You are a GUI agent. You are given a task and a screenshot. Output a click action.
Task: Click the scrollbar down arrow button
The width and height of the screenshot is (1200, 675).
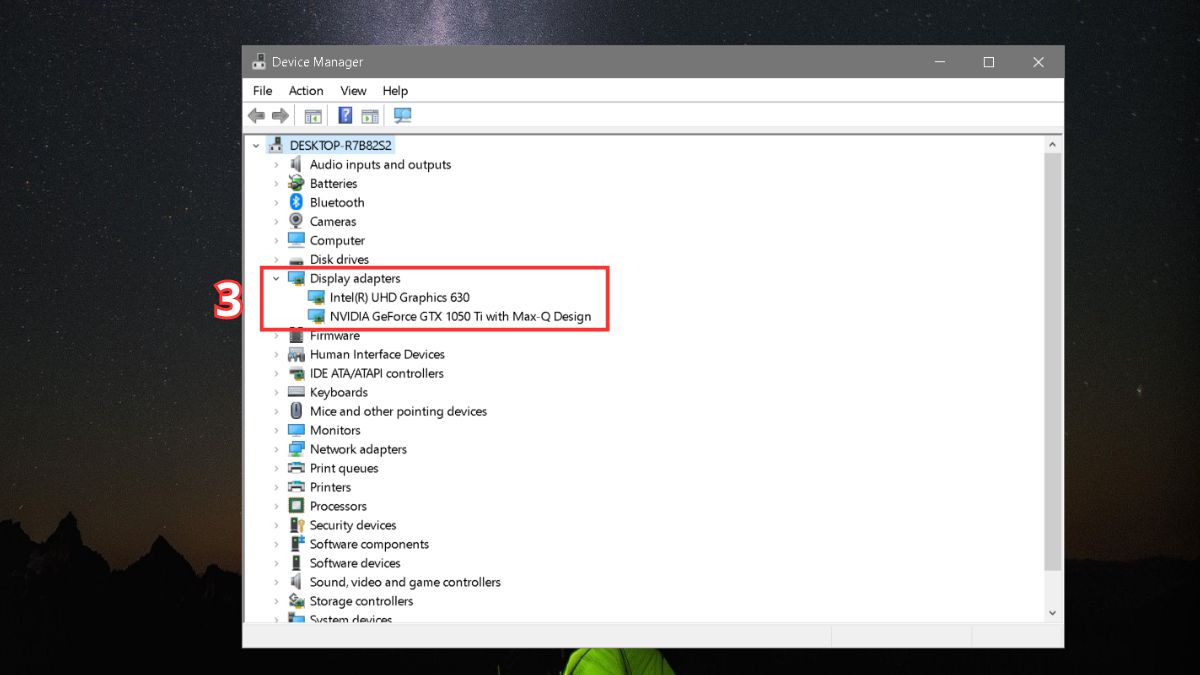pos(1052,612)
